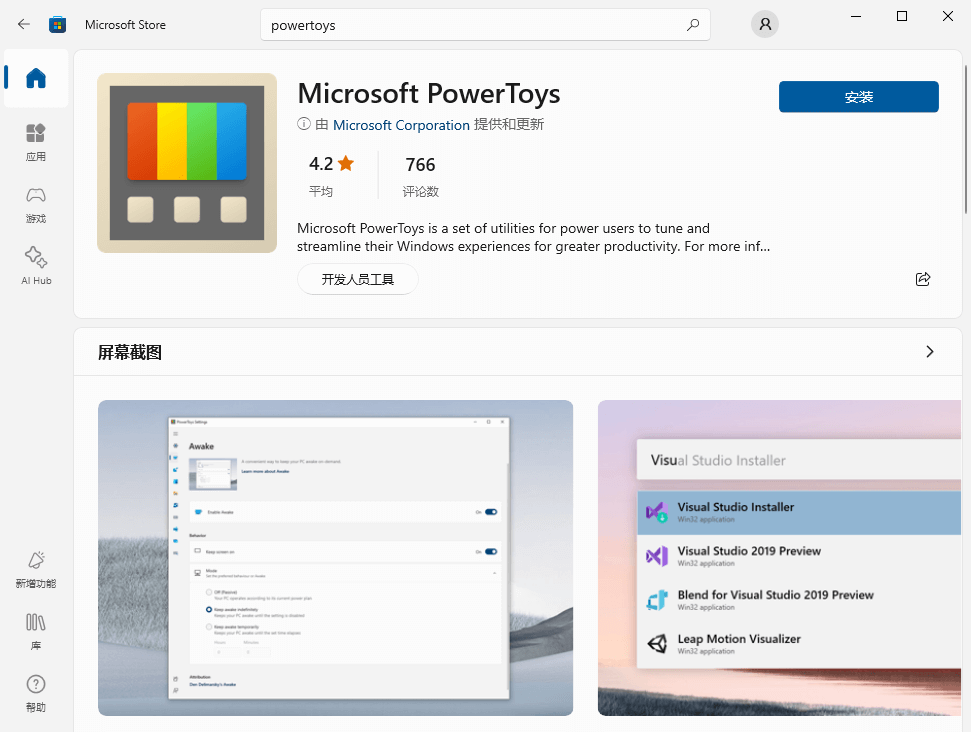Go to the 游戏 (Games) section
Viewport: 971px width, 732px height.
(36, 204)
